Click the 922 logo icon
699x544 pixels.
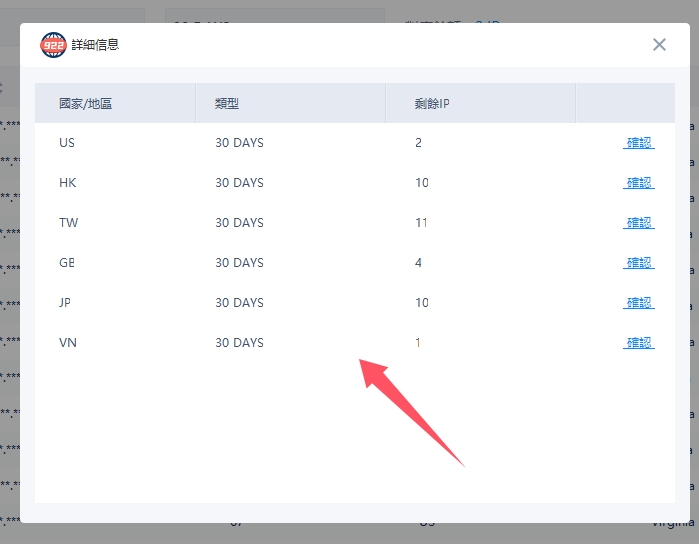coord(53,45)
